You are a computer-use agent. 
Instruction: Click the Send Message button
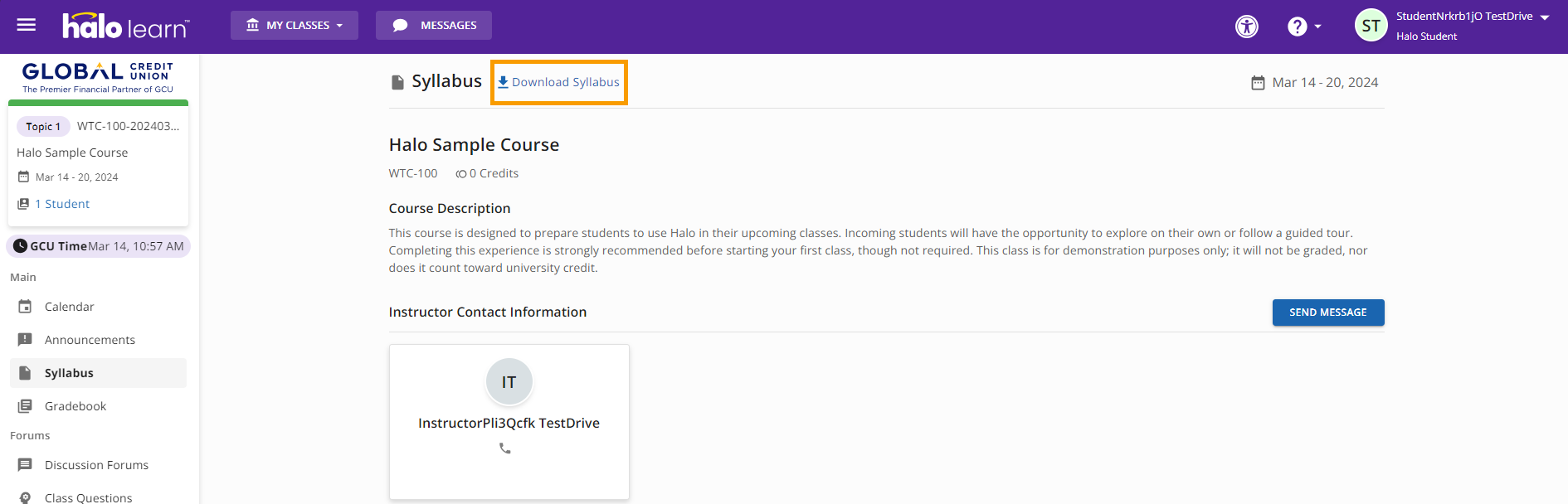click(1327, 313)
